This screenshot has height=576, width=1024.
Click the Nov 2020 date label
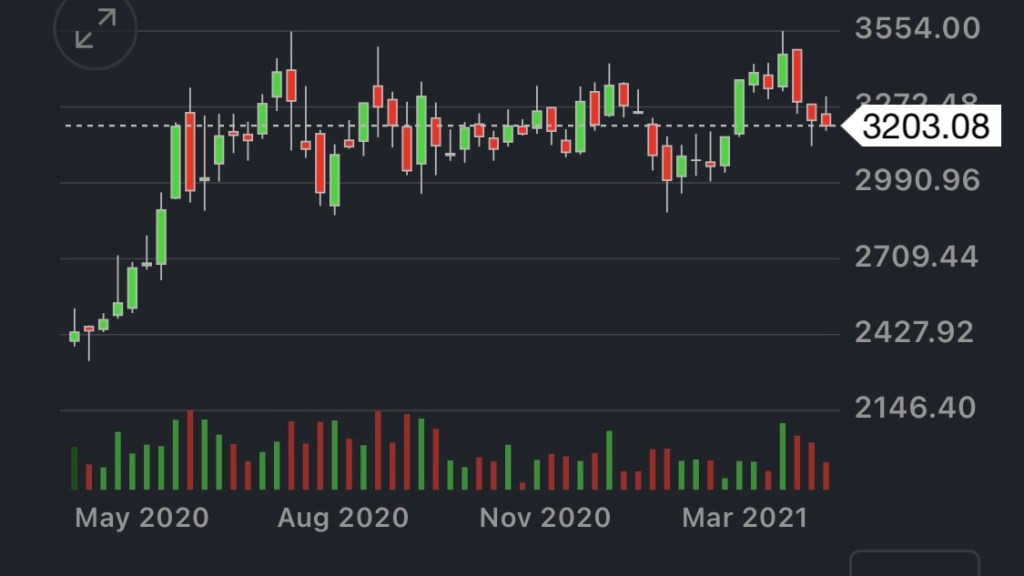pos(545,518)
